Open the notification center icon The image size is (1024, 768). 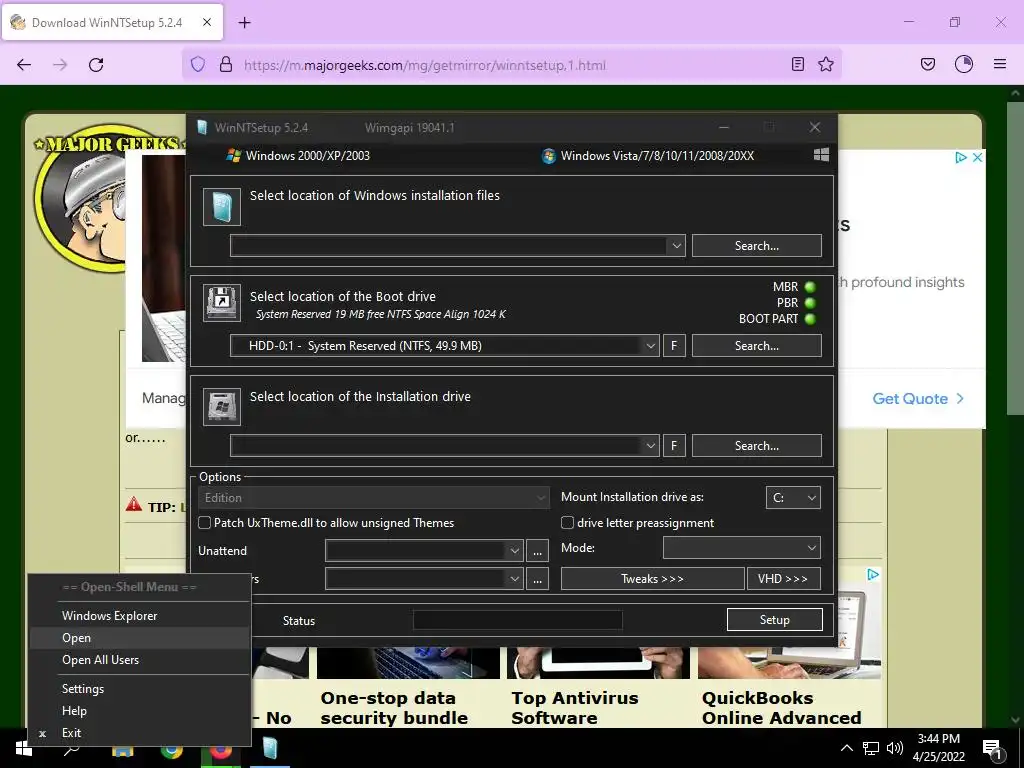click(993, 748)
